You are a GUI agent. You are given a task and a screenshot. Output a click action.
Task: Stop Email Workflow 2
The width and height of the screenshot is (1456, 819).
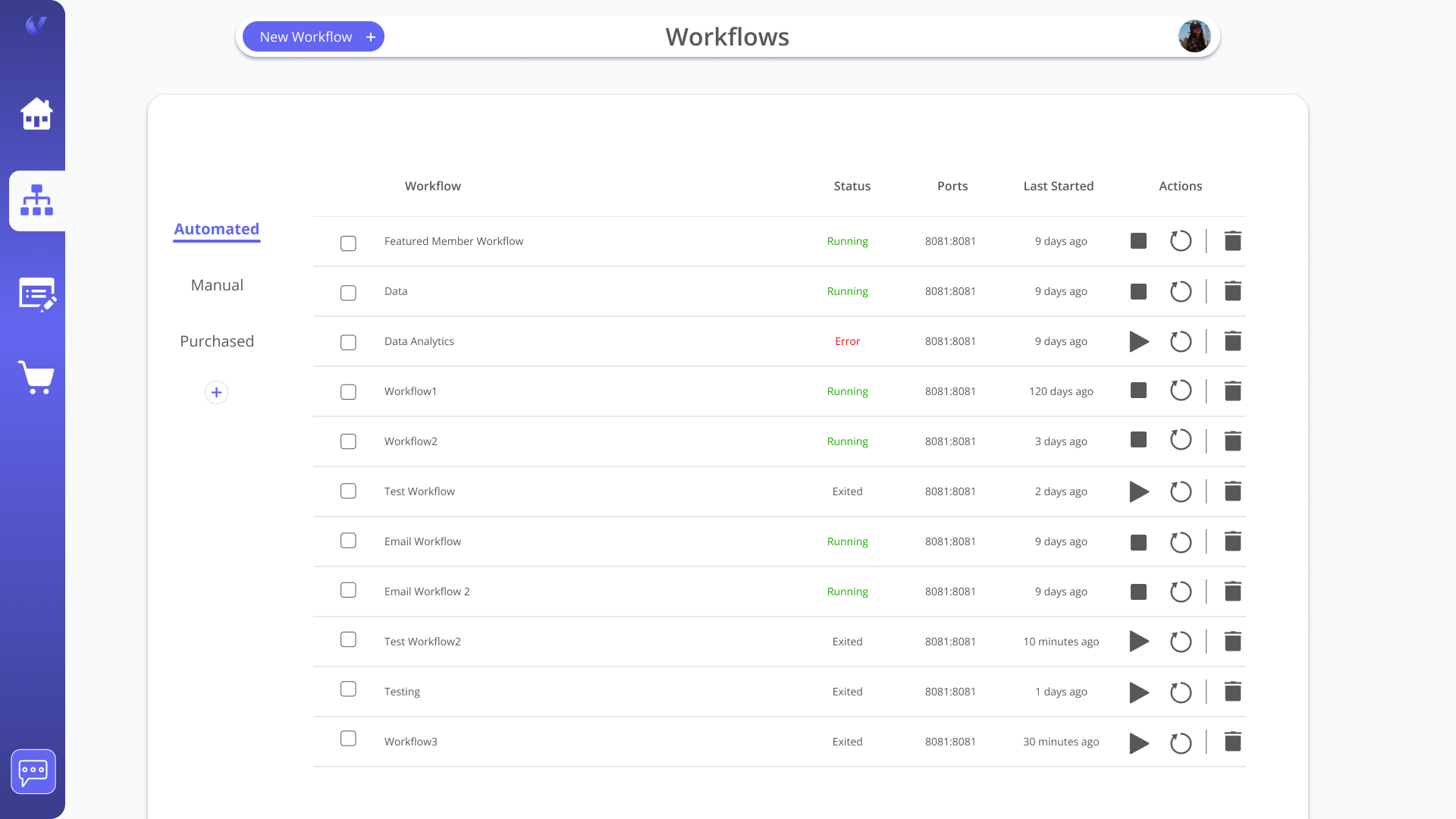point(1138,591)
